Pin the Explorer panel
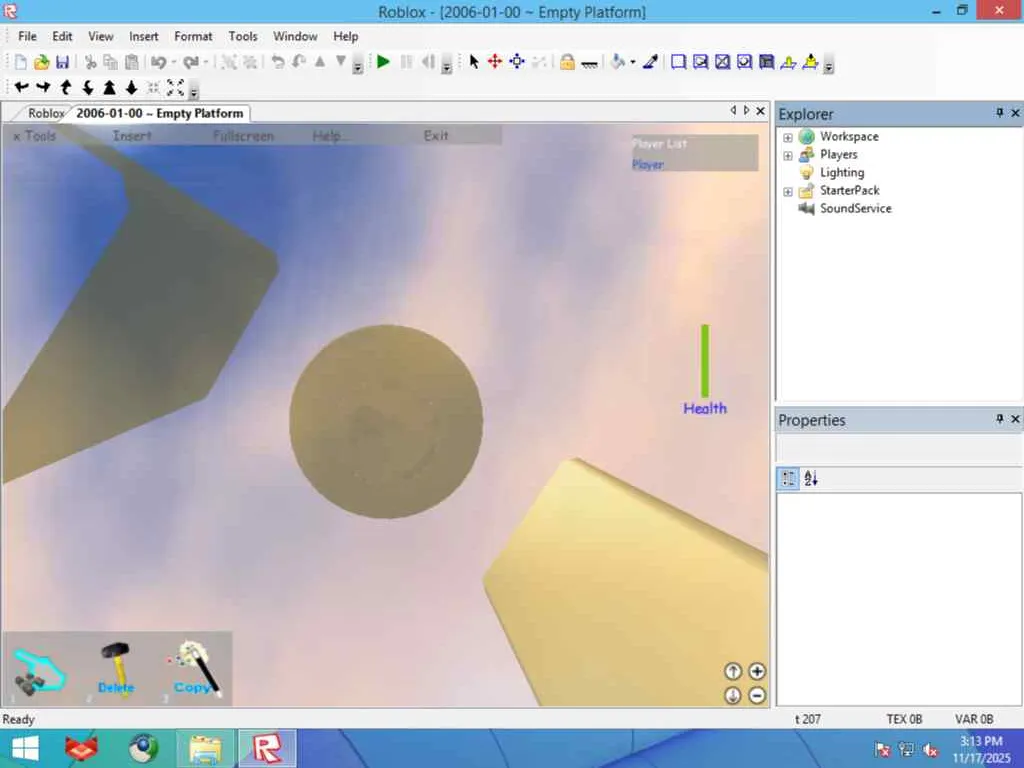 (999, 114)
